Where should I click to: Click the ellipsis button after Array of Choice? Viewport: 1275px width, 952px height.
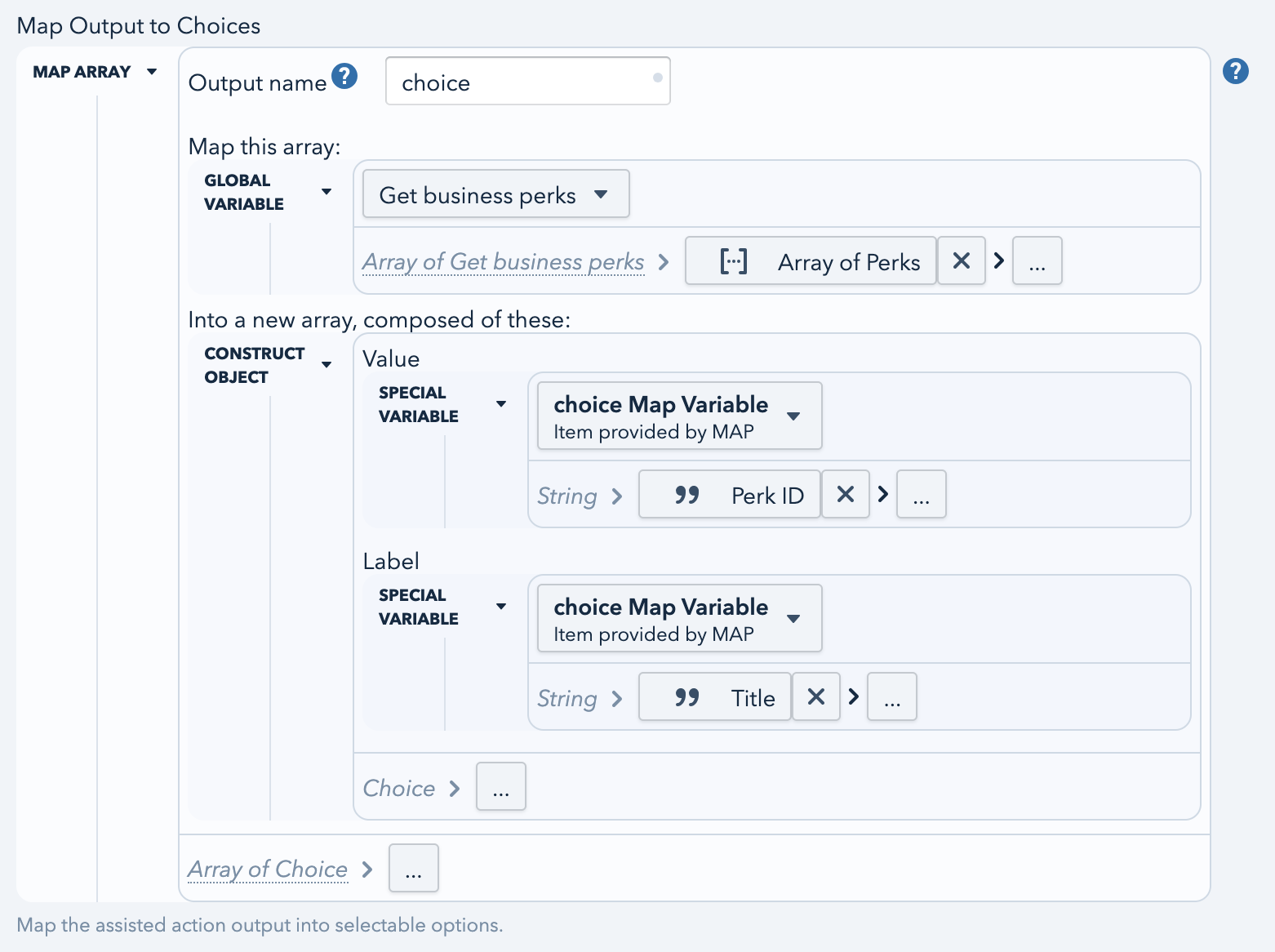(413, 869)
